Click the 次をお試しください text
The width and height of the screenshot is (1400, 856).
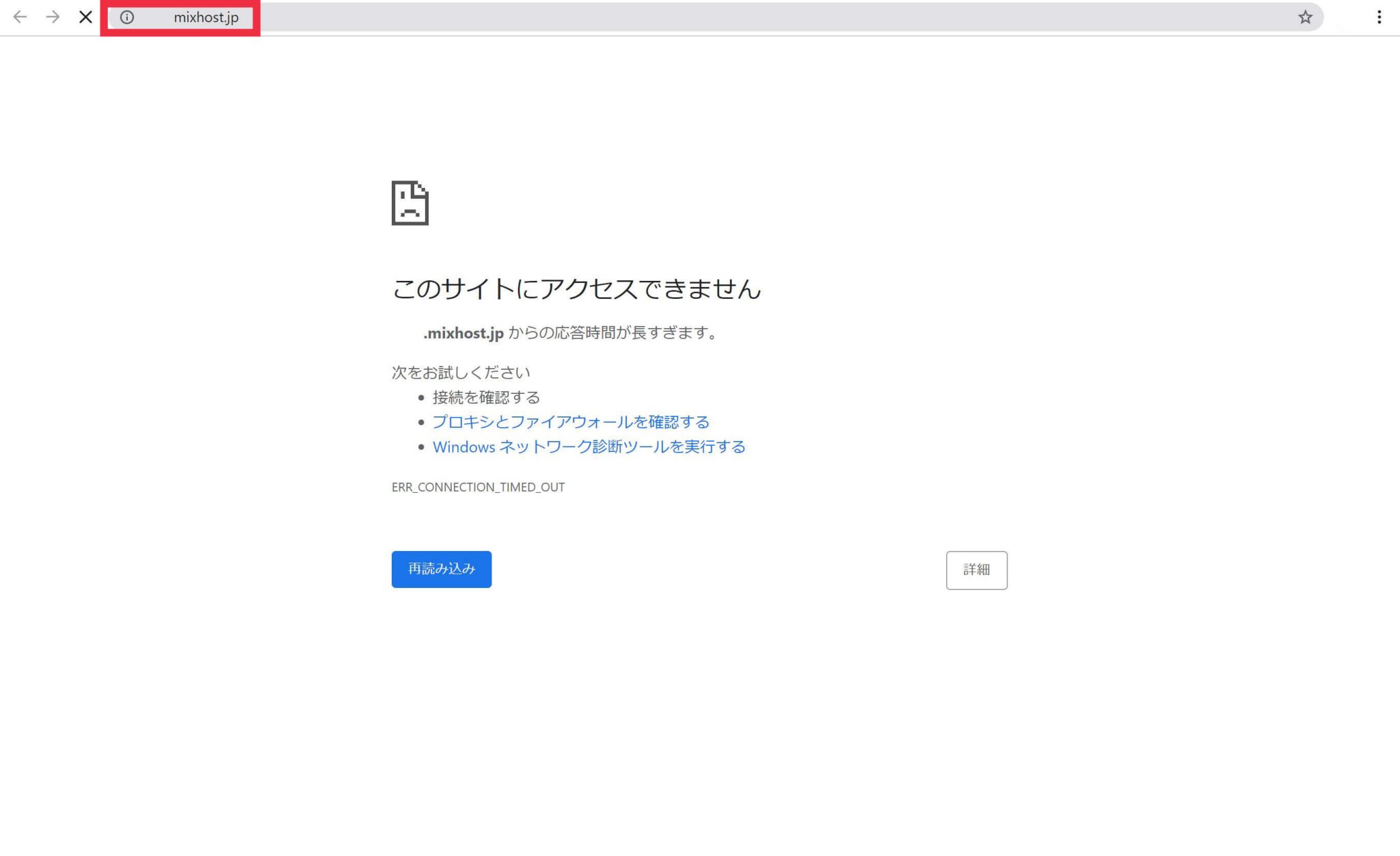click(461, 373)
